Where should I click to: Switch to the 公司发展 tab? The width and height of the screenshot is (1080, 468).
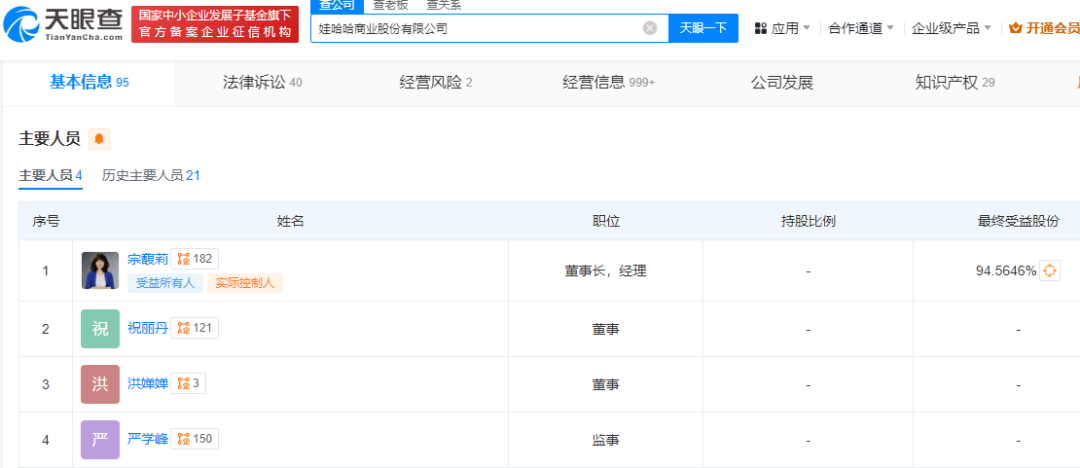click(x=782, y=83)
